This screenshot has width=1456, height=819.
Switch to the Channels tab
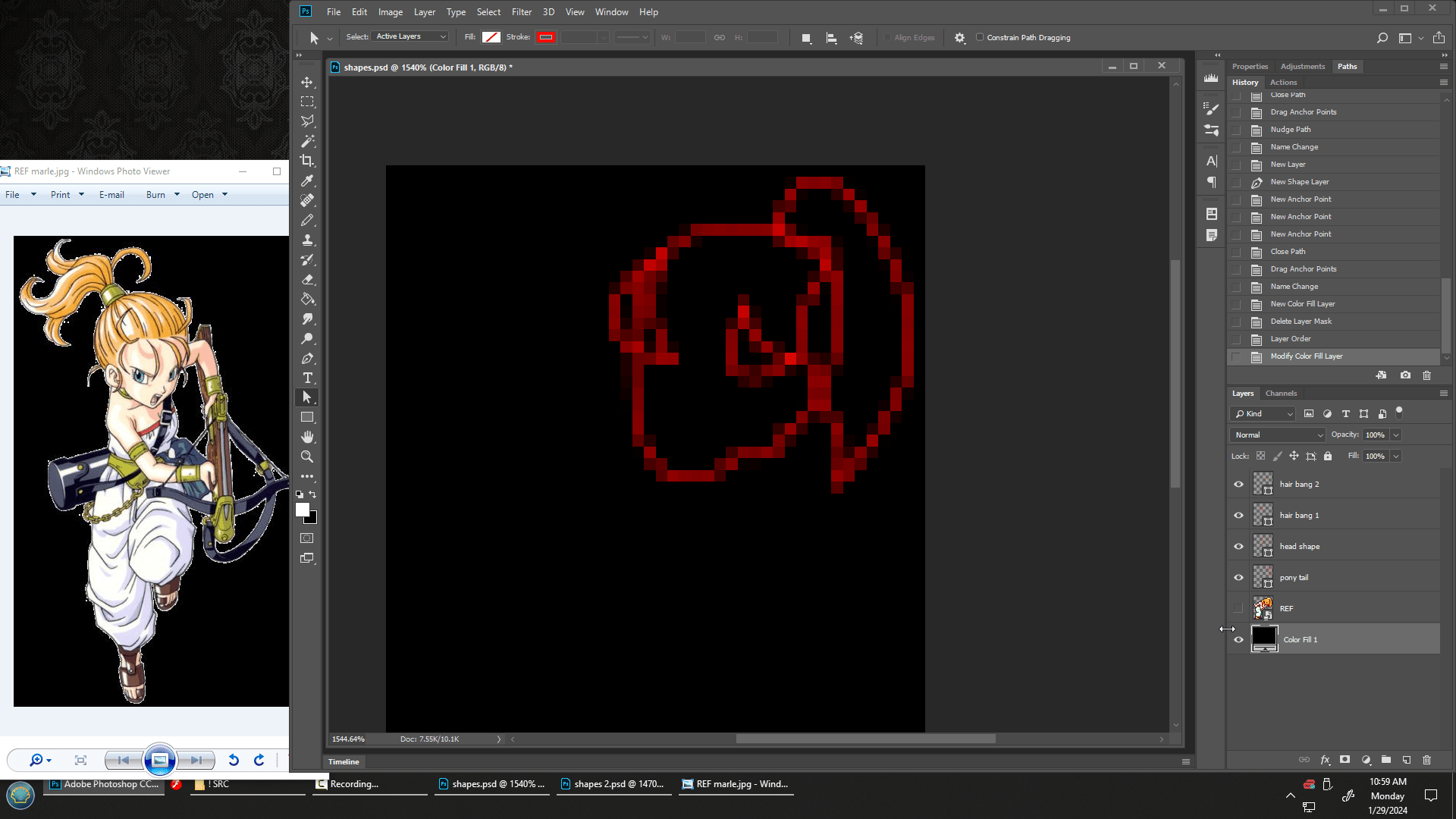pyautogui.click(x=1281, y=393)
